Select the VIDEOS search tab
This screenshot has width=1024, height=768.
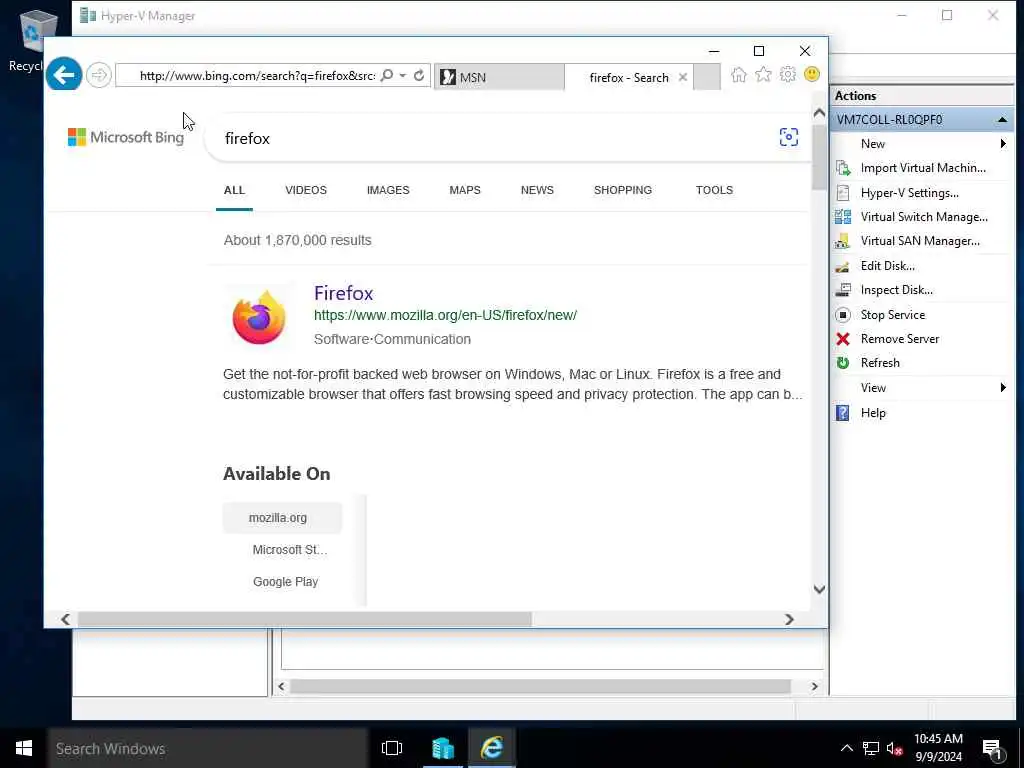pos(306,190)
